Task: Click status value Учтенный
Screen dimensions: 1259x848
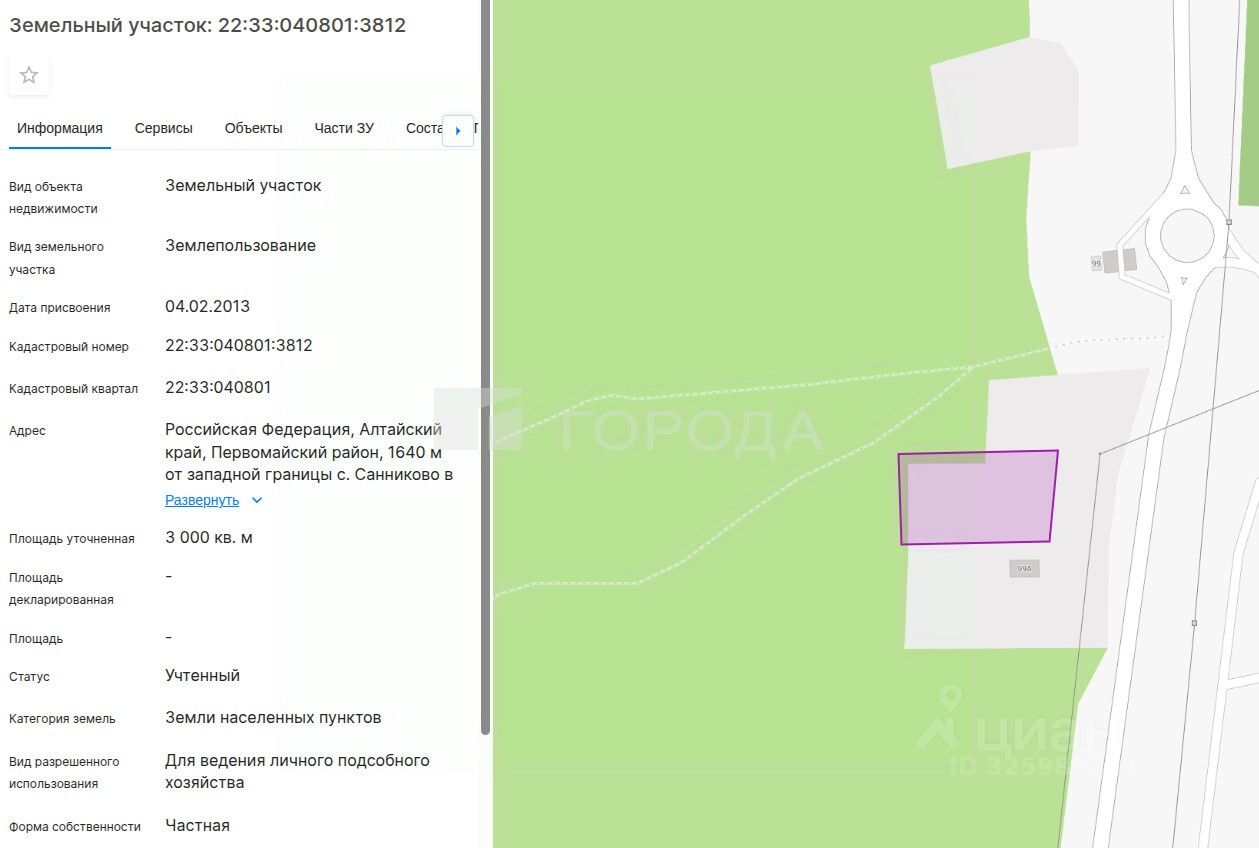Action: tap(203, 676)
